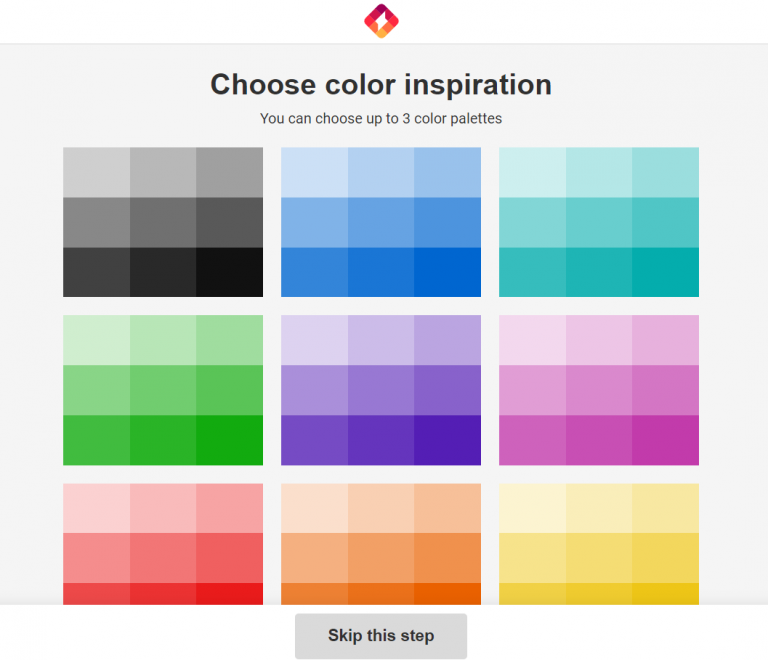The image size is (768, 660).
Task: Choose the blue color palette
Action: 381,222
